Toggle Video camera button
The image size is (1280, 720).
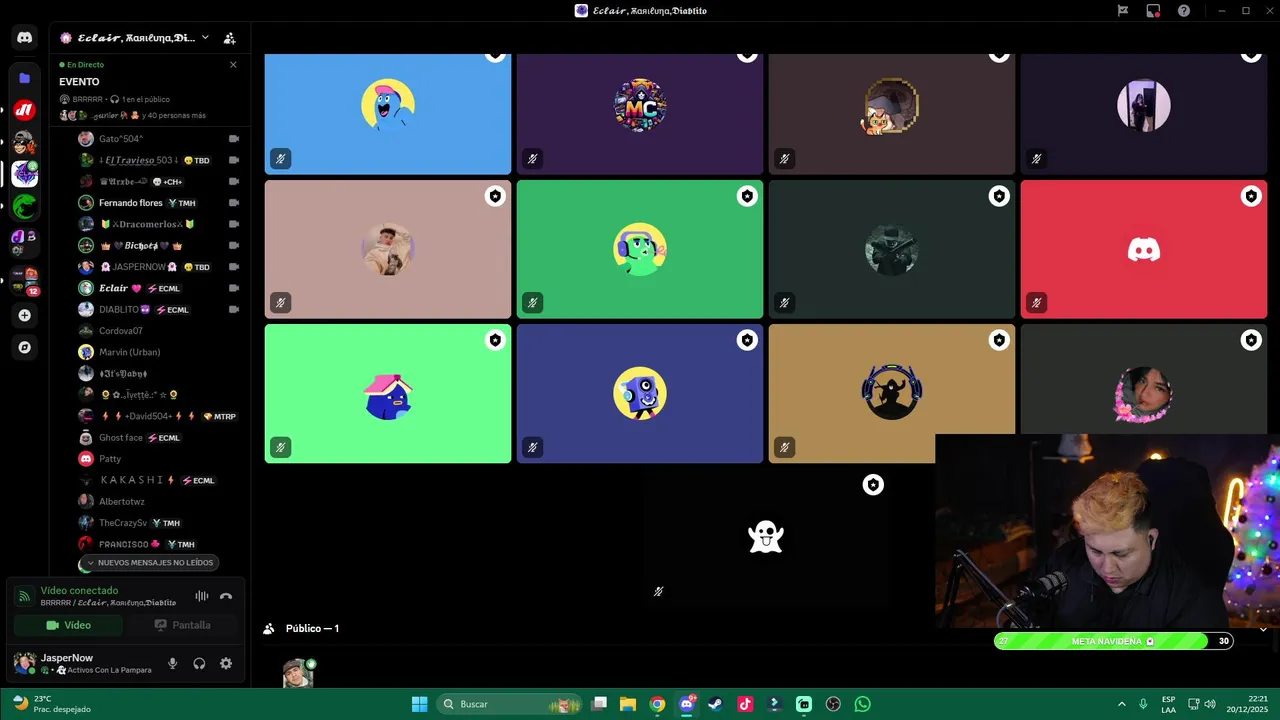[x=68, y=625]
